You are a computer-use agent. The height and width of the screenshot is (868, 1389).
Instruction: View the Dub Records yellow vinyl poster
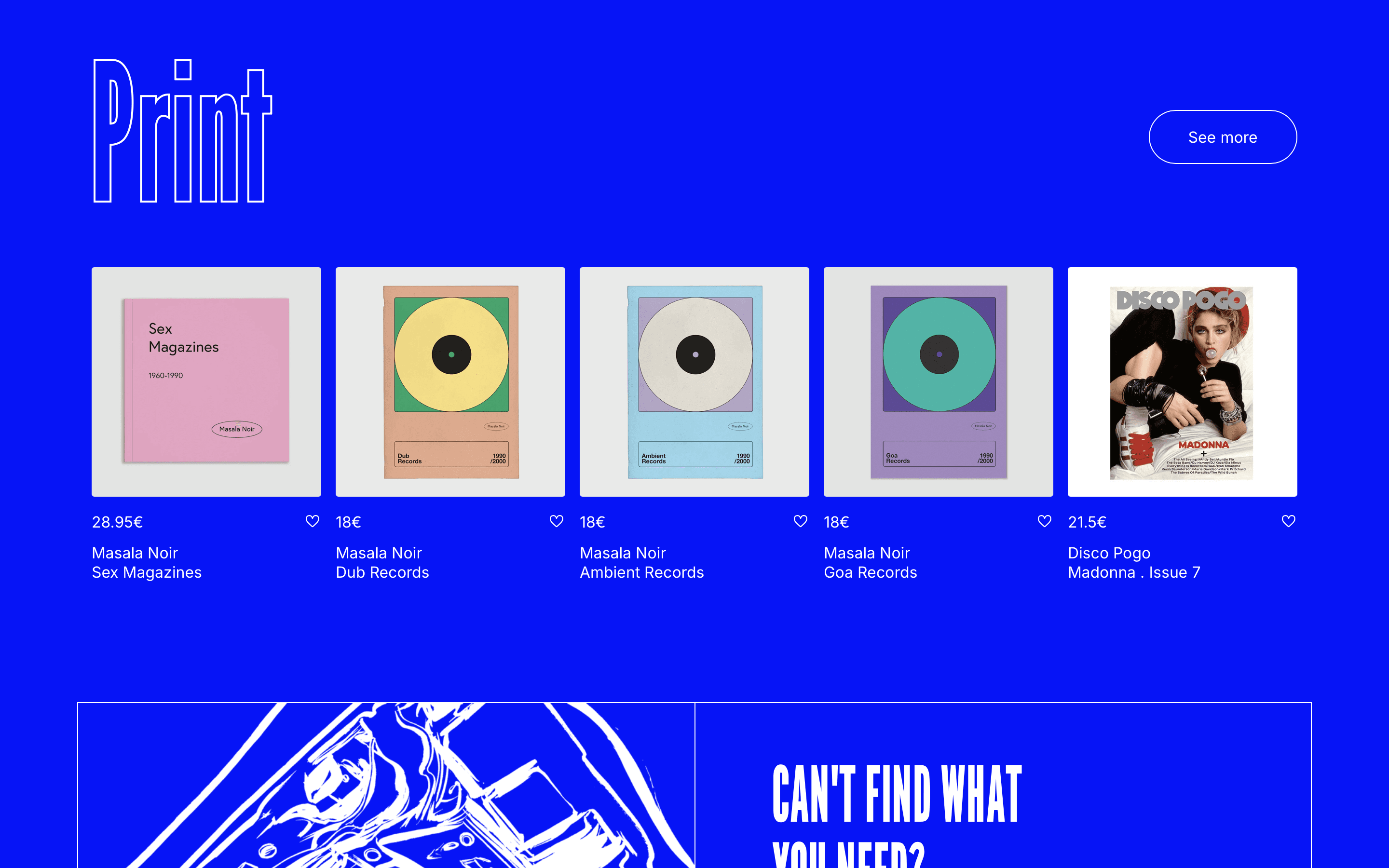[450, 382]
